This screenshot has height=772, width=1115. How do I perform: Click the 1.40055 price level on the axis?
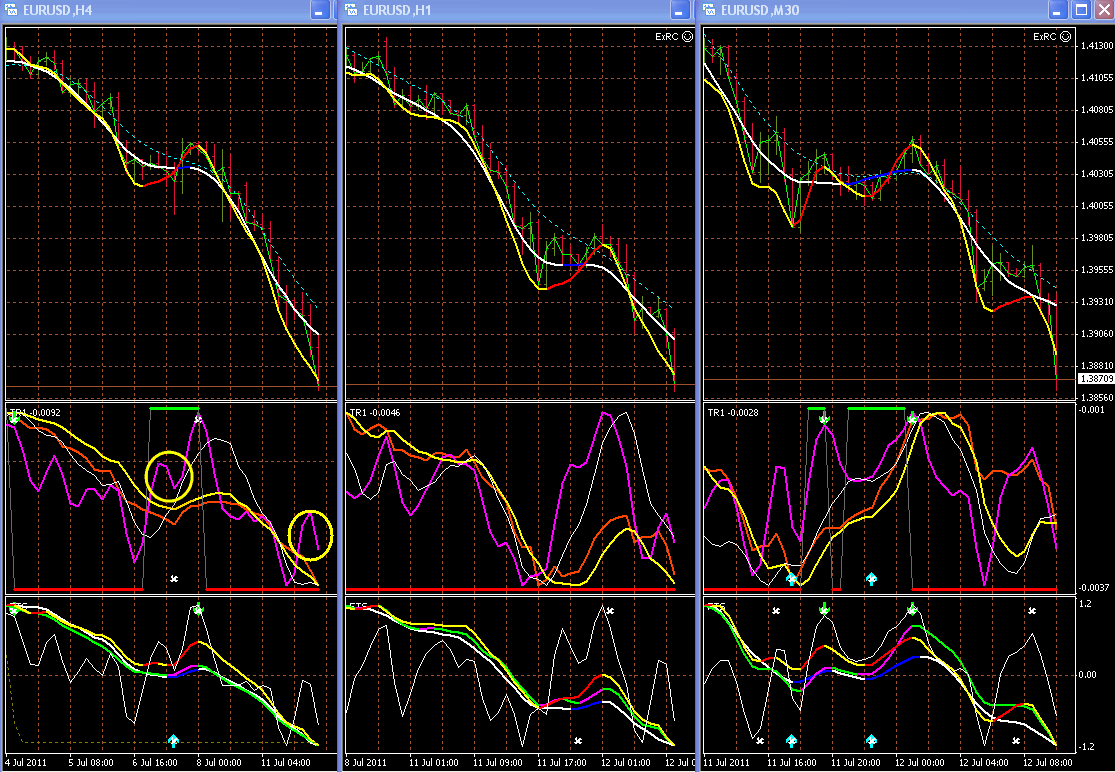pos(1096,205)
